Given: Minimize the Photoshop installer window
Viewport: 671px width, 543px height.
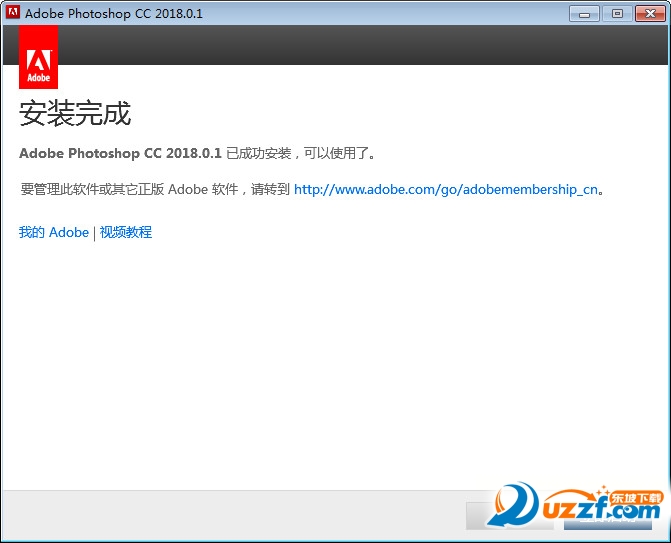Looking at the screenshot, I should [584, 14].
